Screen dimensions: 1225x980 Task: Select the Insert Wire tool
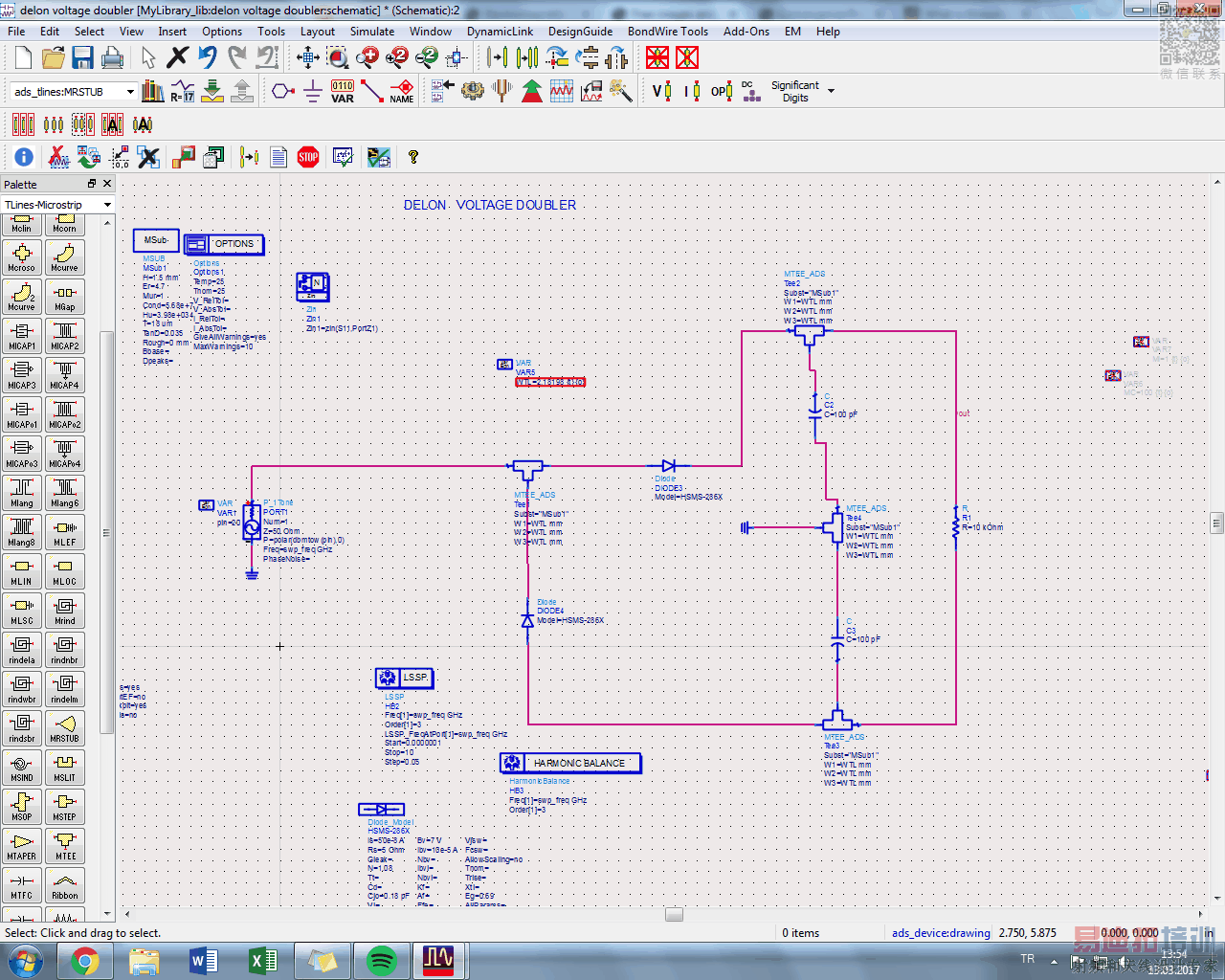372,91
